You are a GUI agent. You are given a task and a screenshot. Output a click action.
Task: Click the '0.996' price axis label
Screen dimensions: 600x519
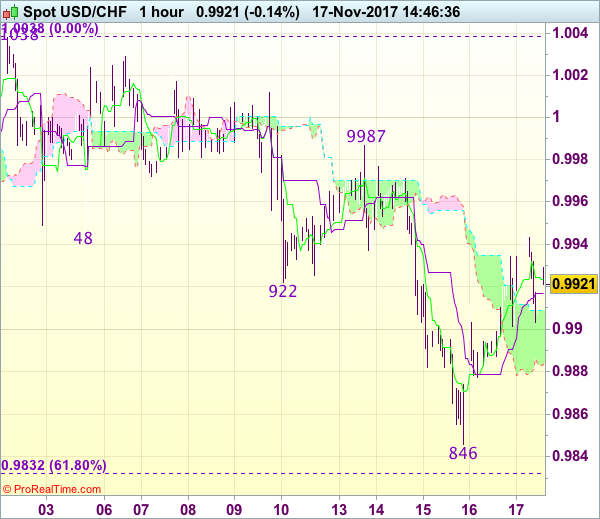570,201
